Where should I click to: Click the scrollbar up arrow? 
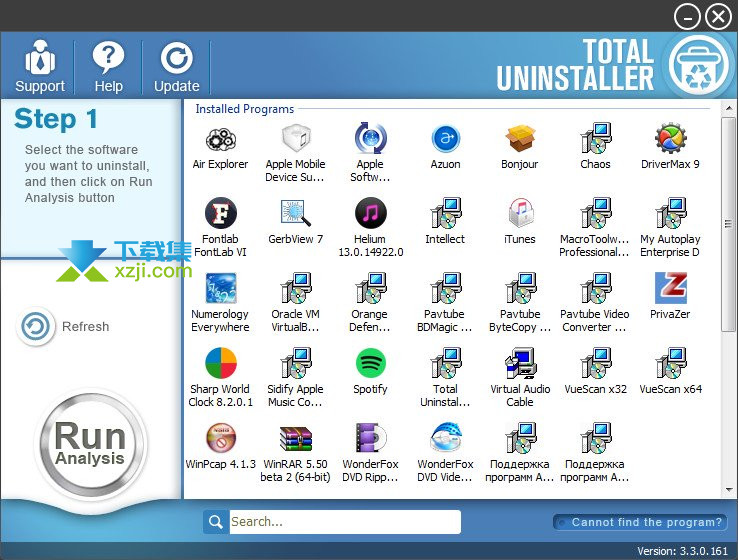pyautogui.click(x=729, y=108)
